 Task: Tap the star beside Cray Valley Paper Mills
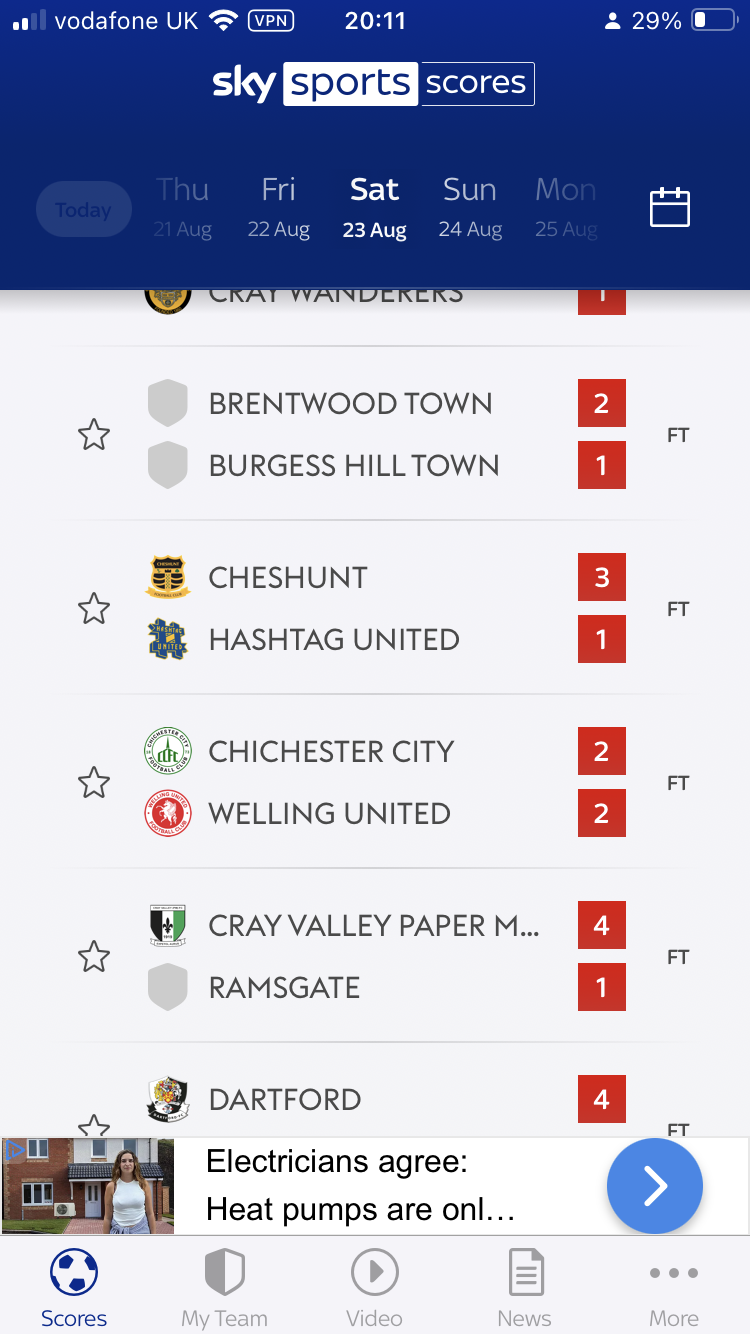(94, 957)
